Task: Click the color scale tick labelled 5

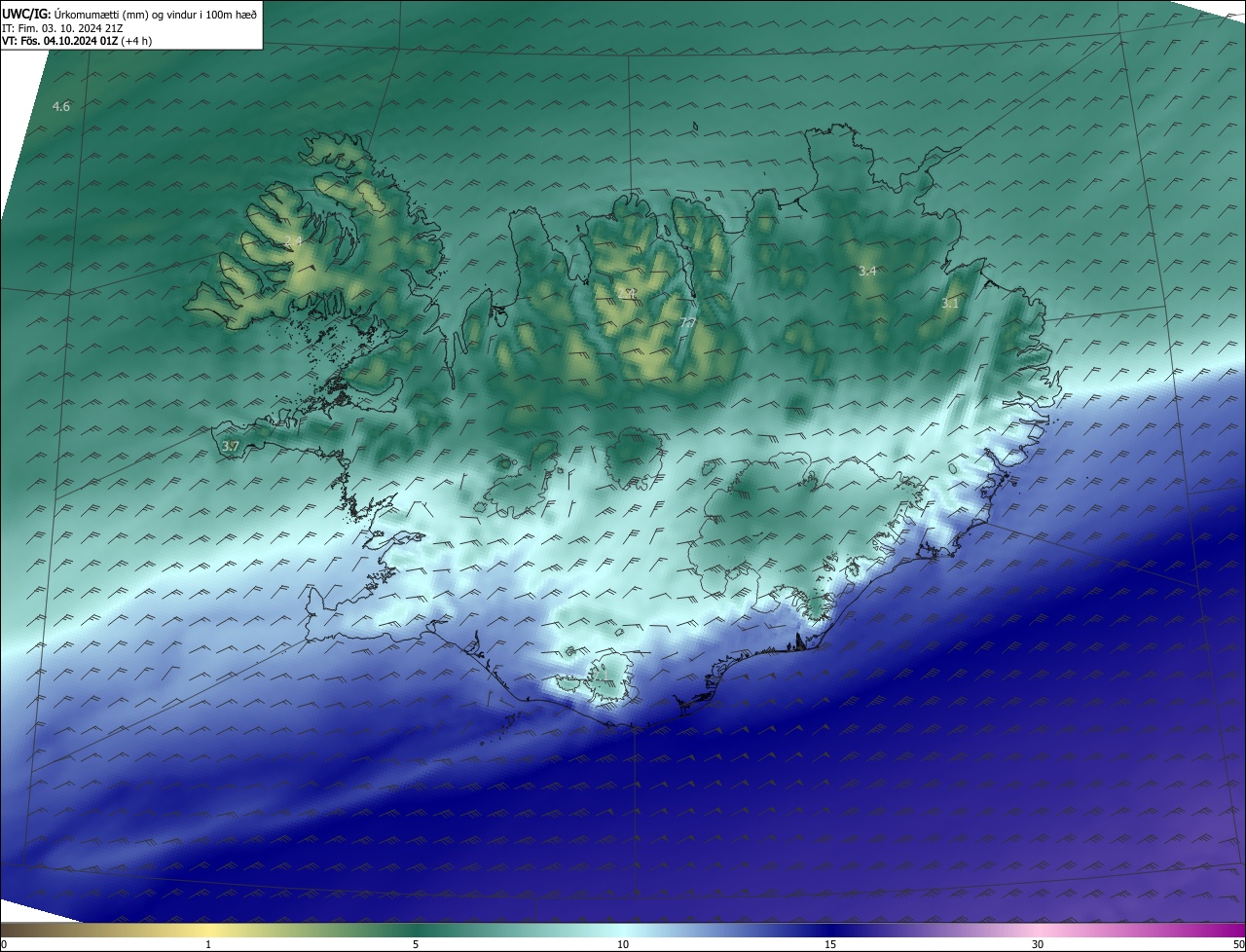Action: pos(416,944)
